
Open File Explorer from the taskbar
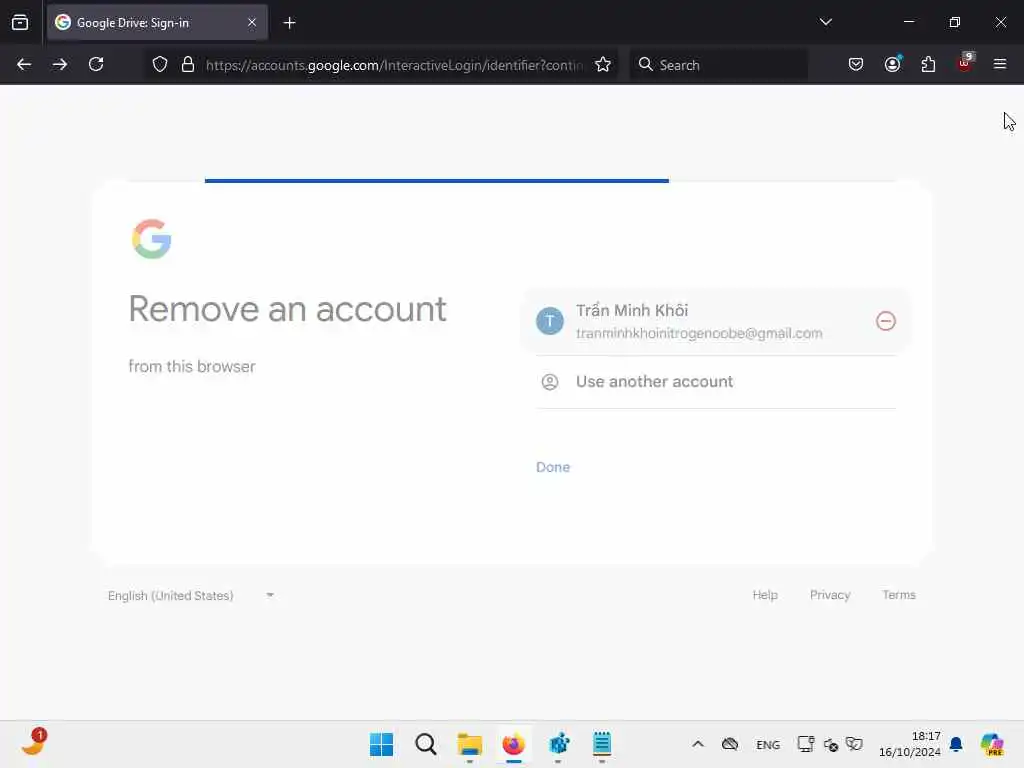pos(470,744)
